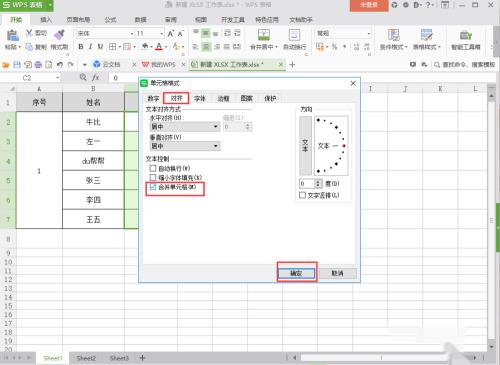Image resolution: width=500 pixels, height=365 pixels.
Task: Switch to the Number (数字) tab in dialog
Action: (153, 98)
